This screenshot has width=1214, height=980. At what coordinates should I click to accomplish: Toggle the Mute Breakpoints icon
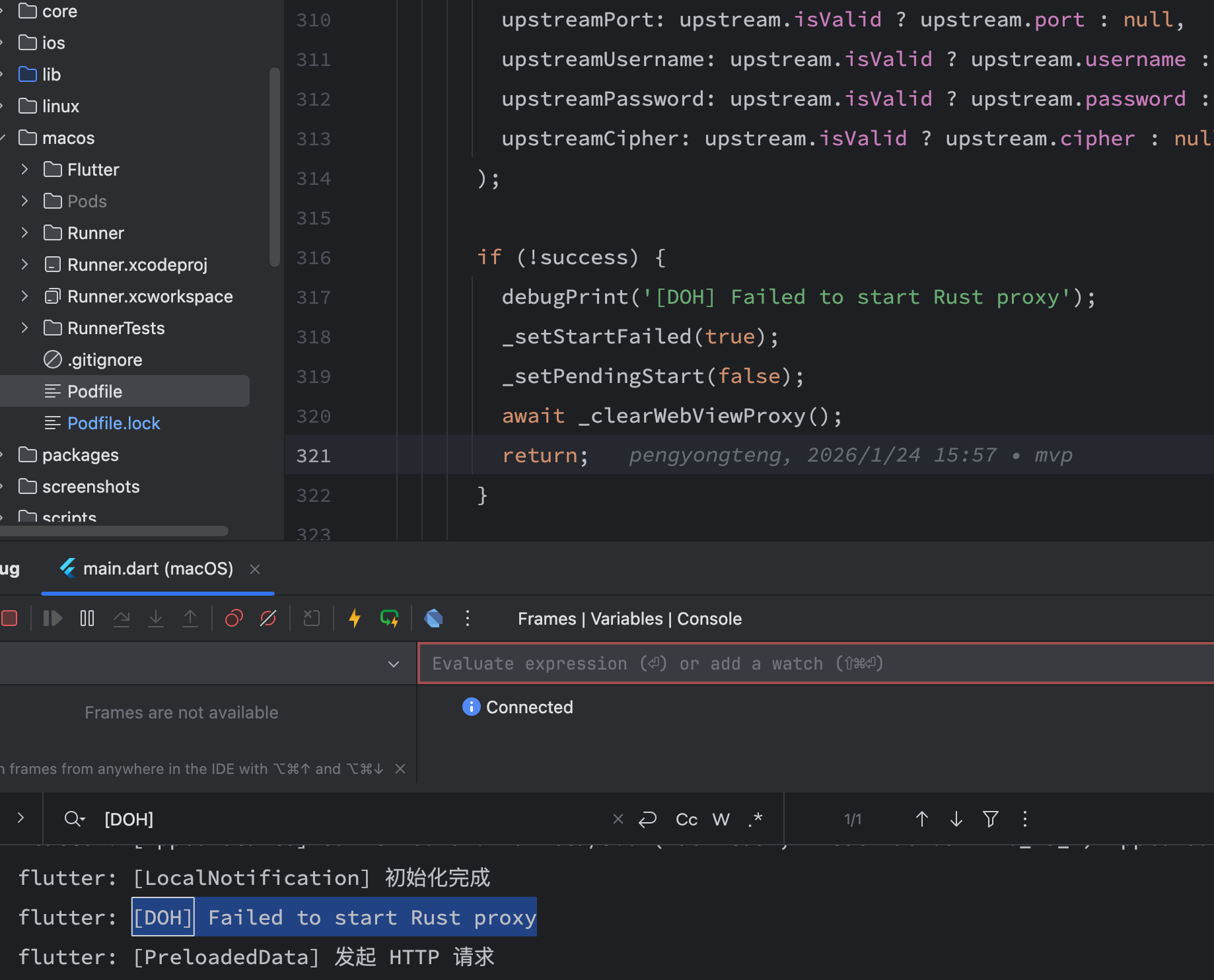(268, 618)
